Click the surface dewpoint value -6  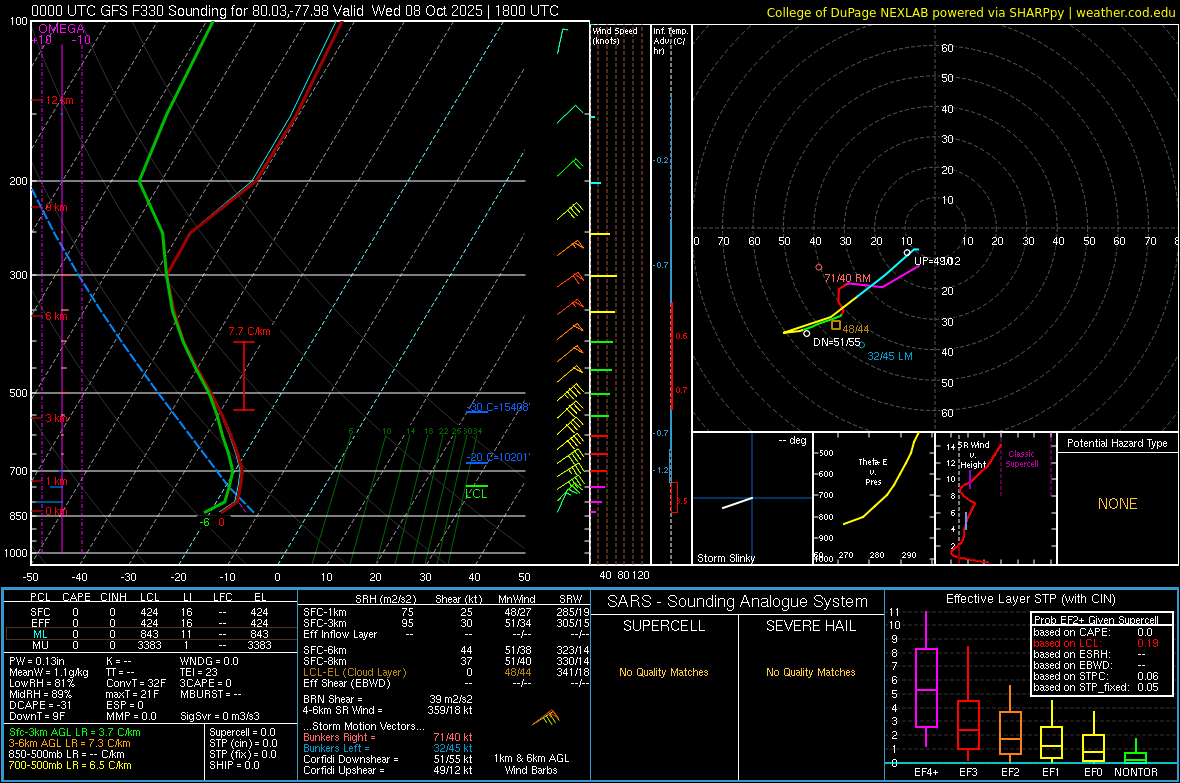tap(204, 523)
